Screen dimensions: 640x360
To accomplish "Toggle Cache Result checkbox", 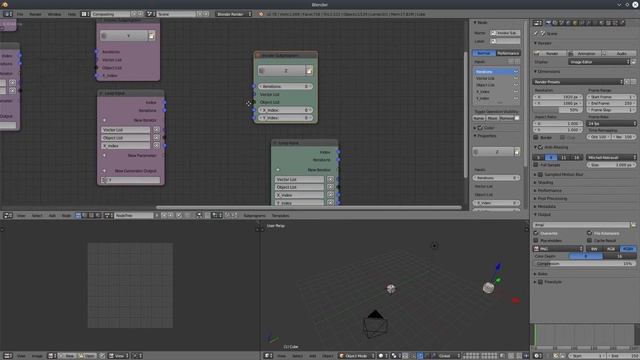I will pyautogui.click(x=589, y=240).
